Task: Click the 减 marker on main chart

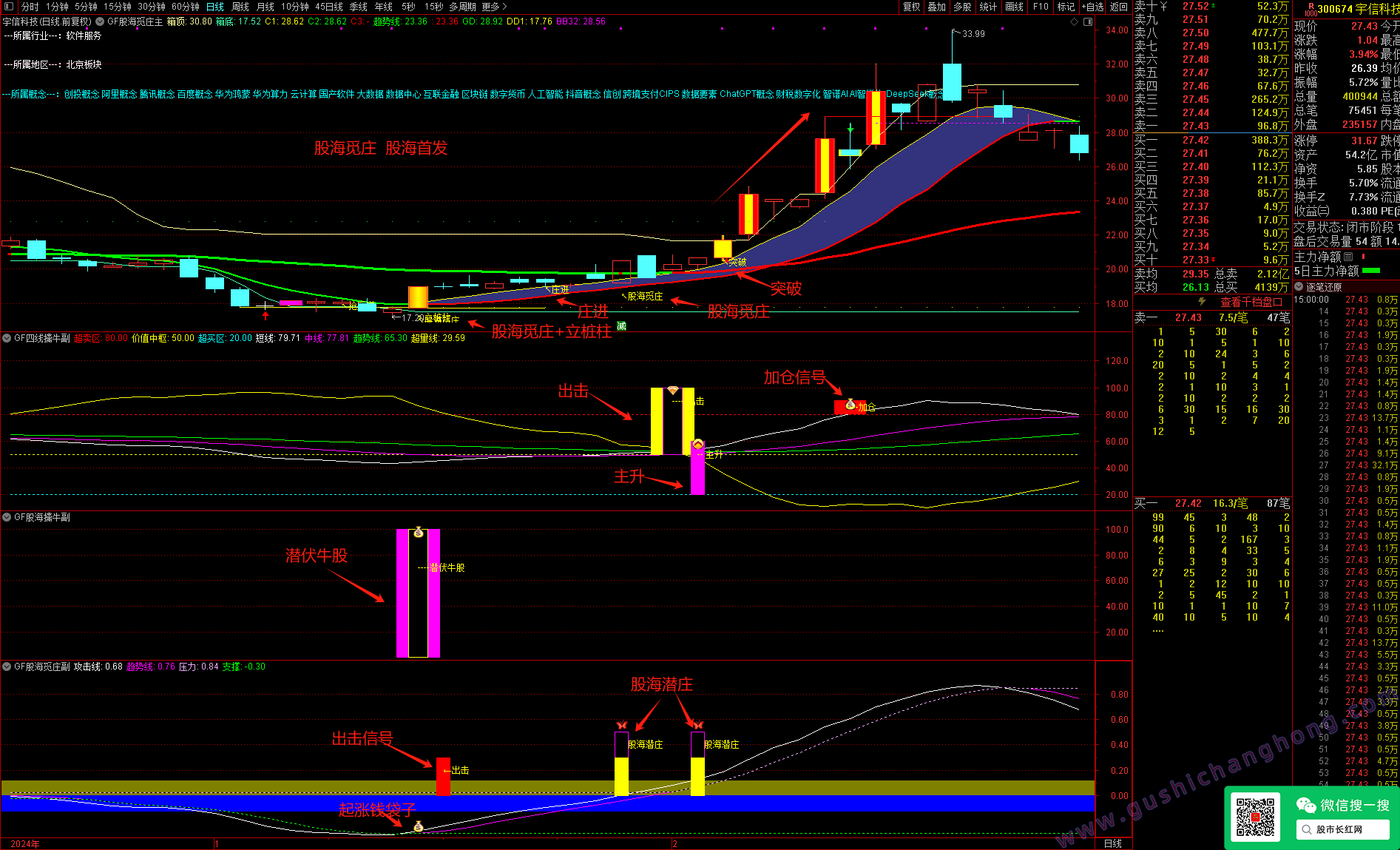Action: [x=621, y=326]
